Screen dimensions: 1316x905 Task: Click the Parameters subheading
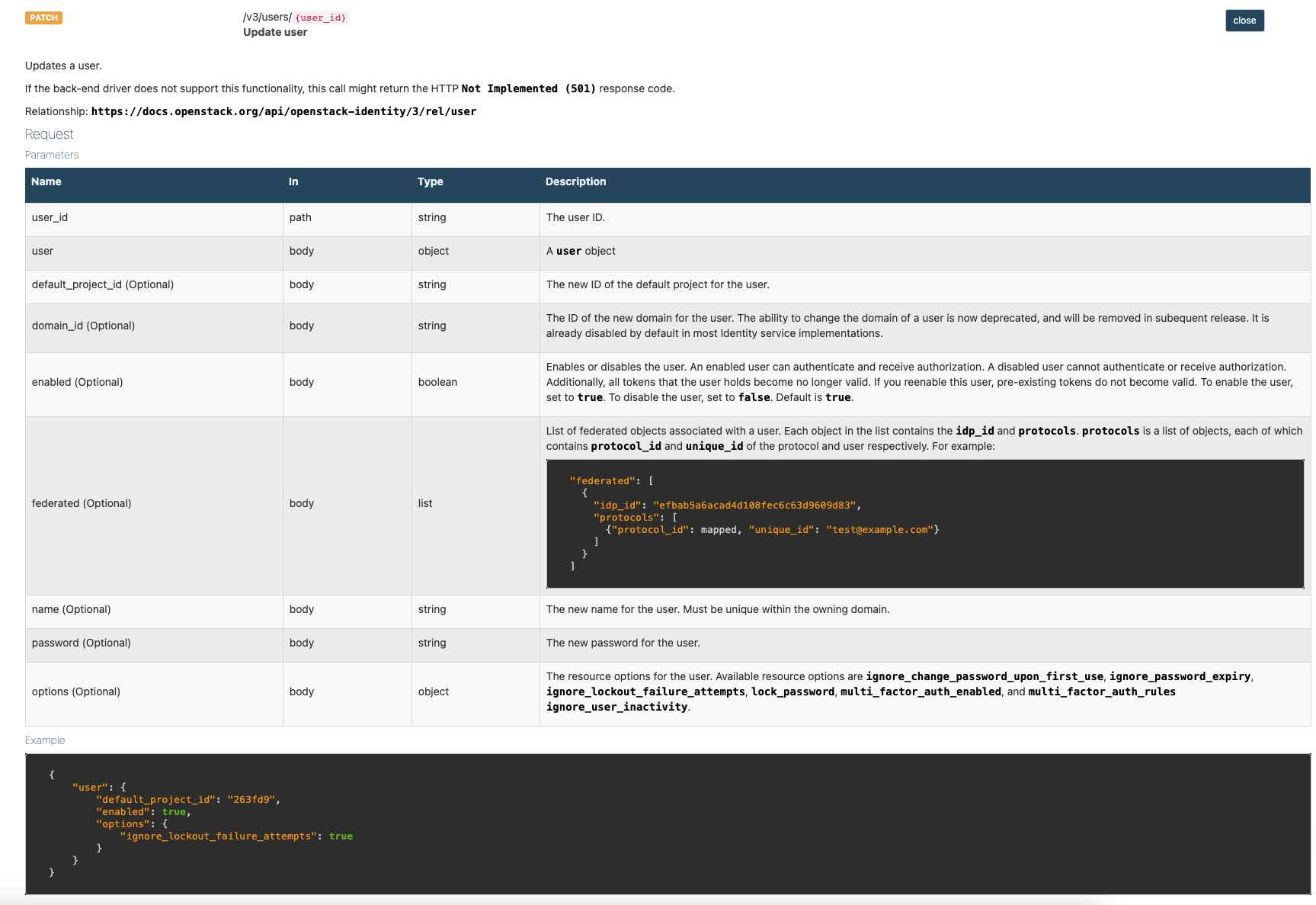[x=52, y=155]
